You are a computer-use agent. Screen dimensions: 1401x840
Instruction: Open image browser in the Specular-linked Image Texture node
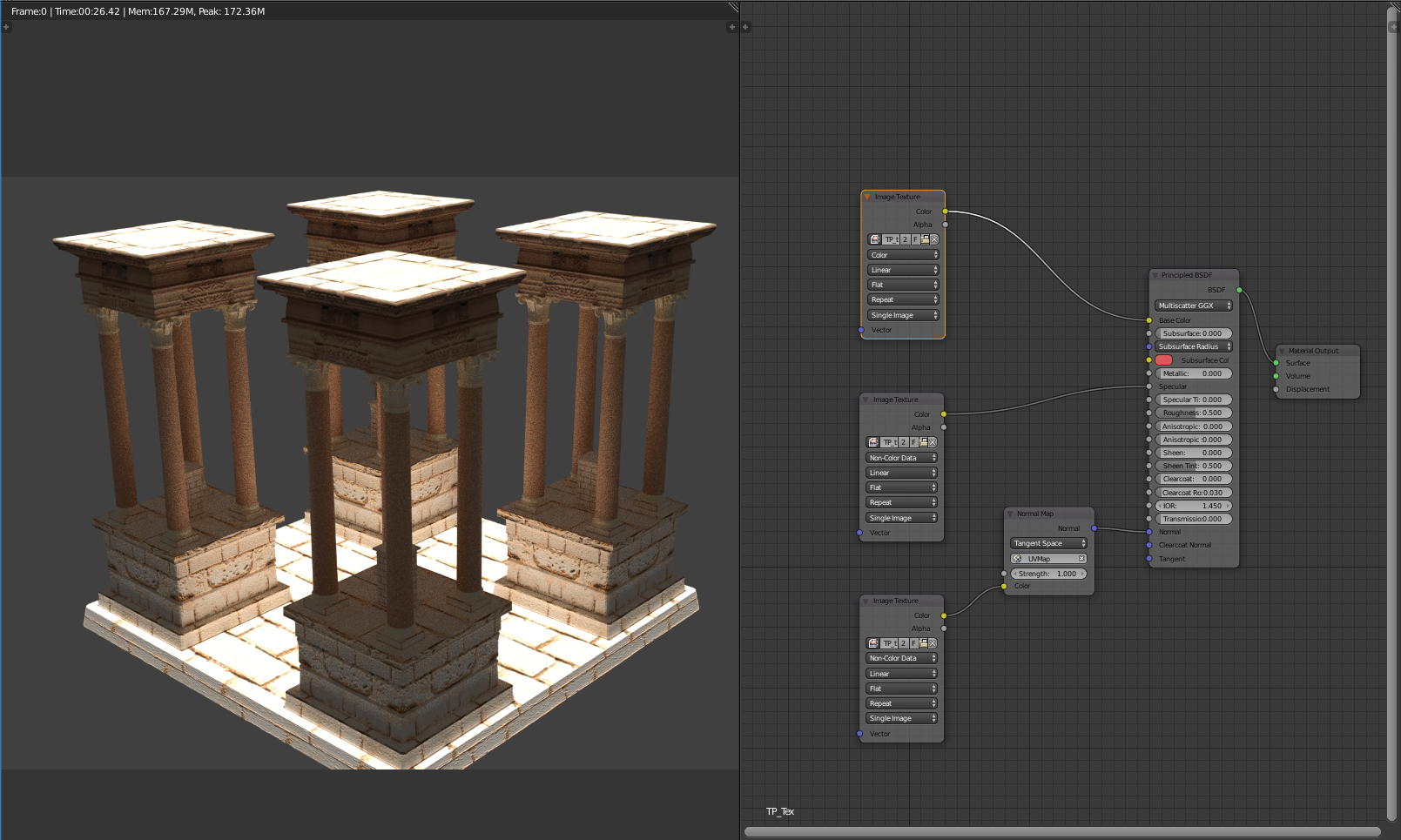873,442
